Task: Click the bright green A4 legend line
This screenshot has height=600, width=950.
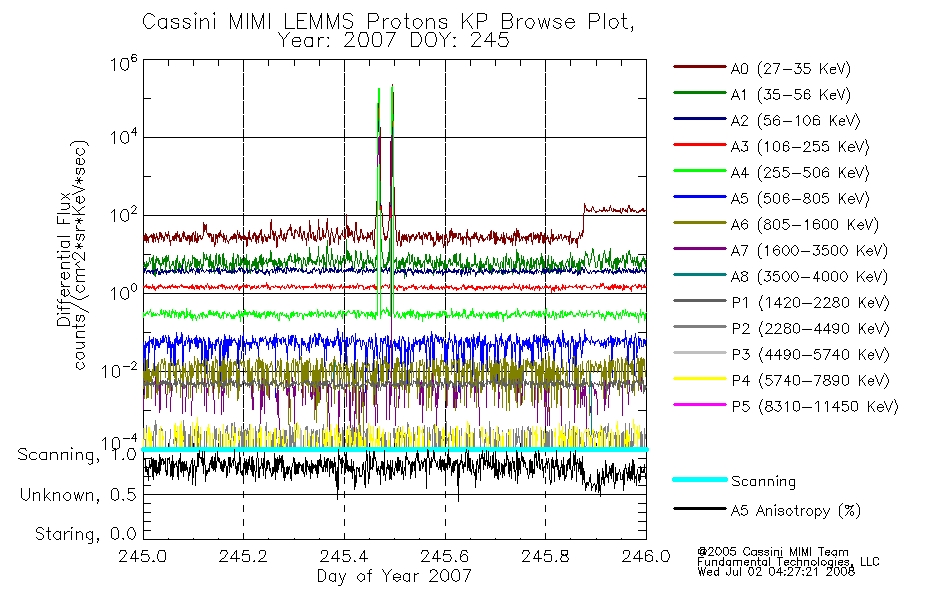Action: [x=699, y=171]
